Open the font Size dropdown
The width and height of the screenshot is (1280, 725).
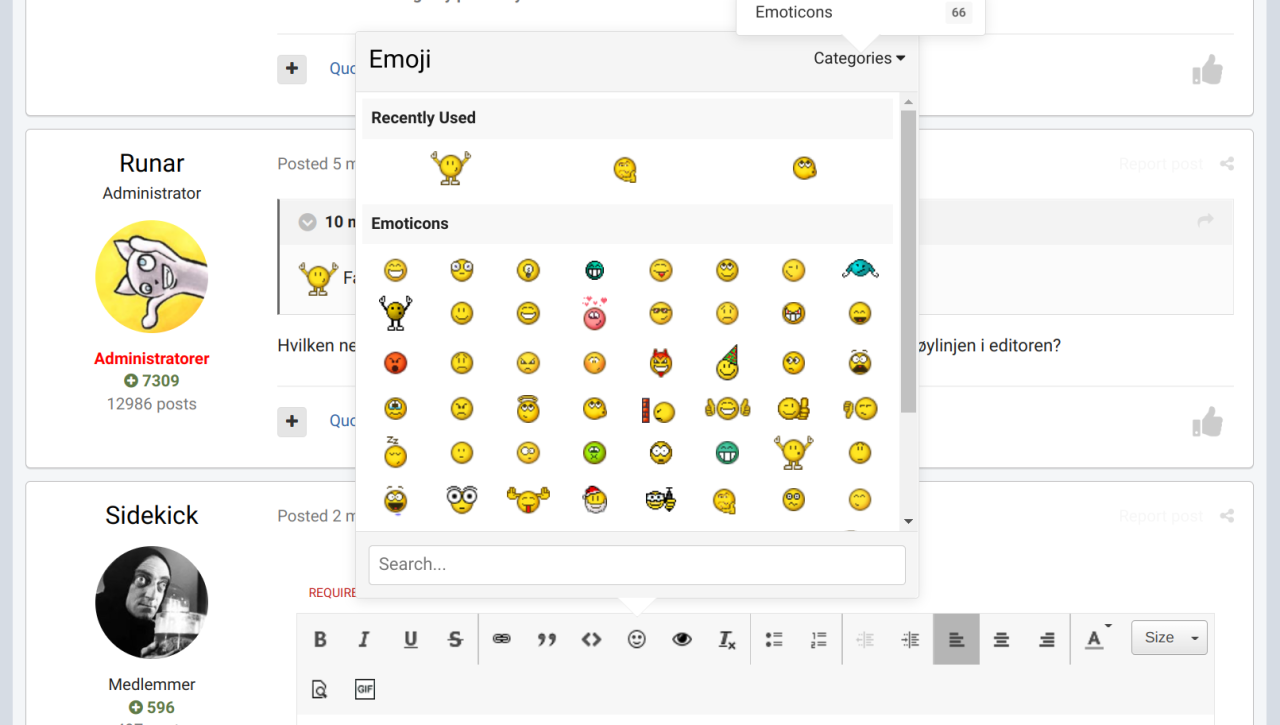pyautogui.click(x=1168, y=637)
